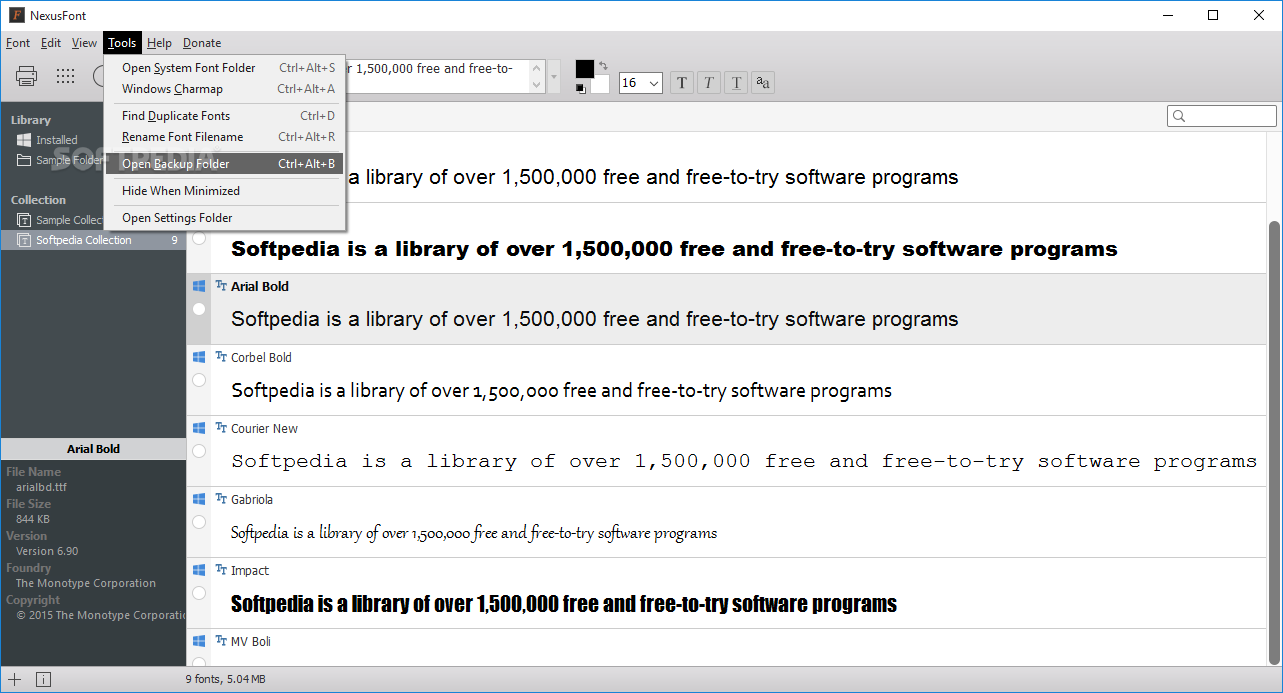Click the '9 fonts, 5.04 MB' status text
The image size is (1283, 693).
pos(225,679)
